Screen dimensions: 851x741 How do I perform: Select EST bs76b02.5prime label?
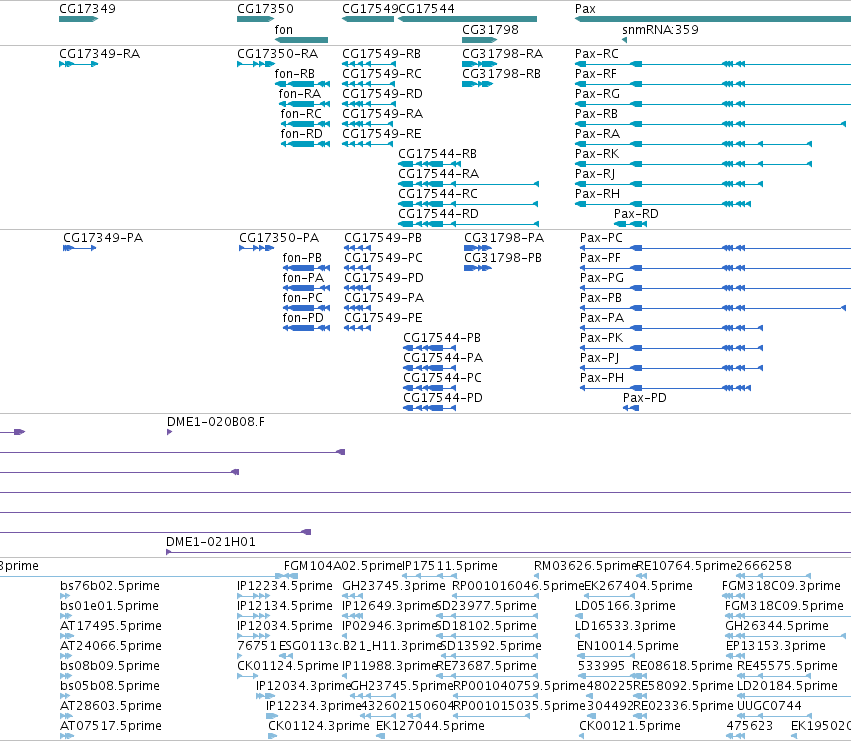coord(110,586)
